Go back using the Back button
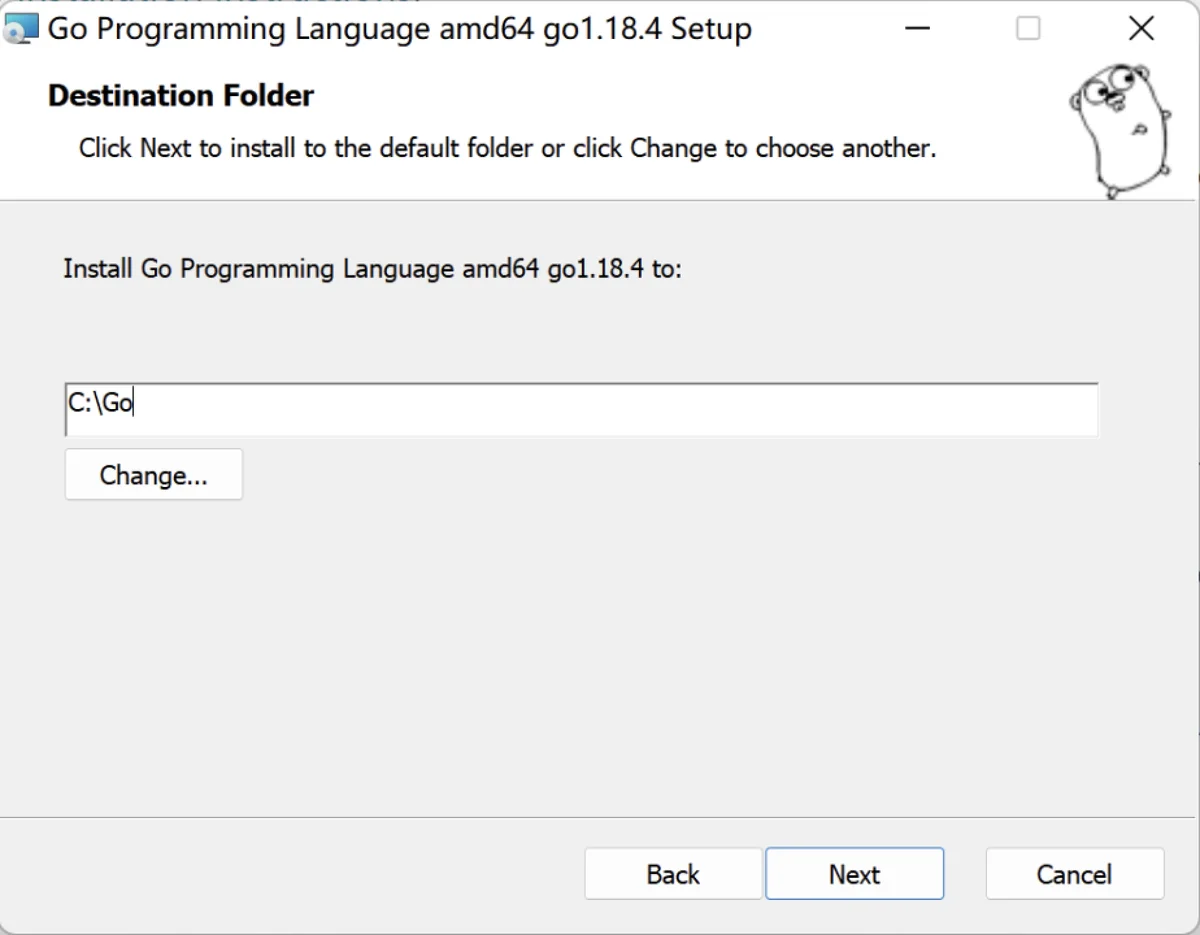Image resolution: width=1200 pixels, height=935 pixels. click(673, 874)
